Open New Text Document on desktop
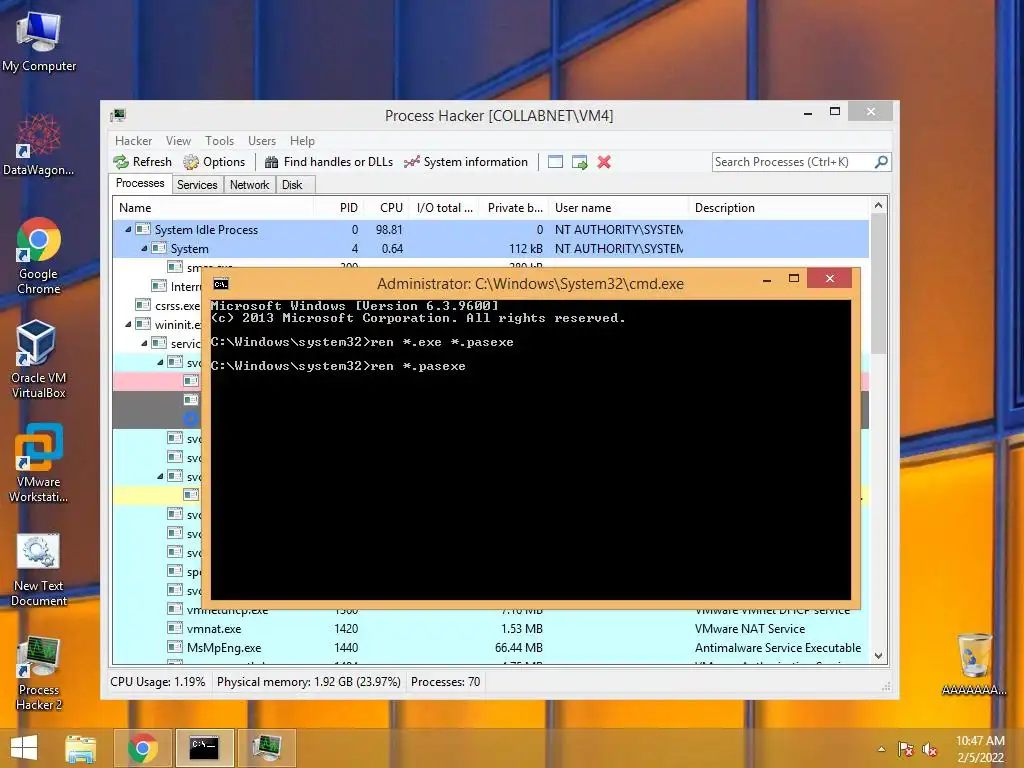The width and height of the screenshot is (1024, 768). tap(39, 569)
